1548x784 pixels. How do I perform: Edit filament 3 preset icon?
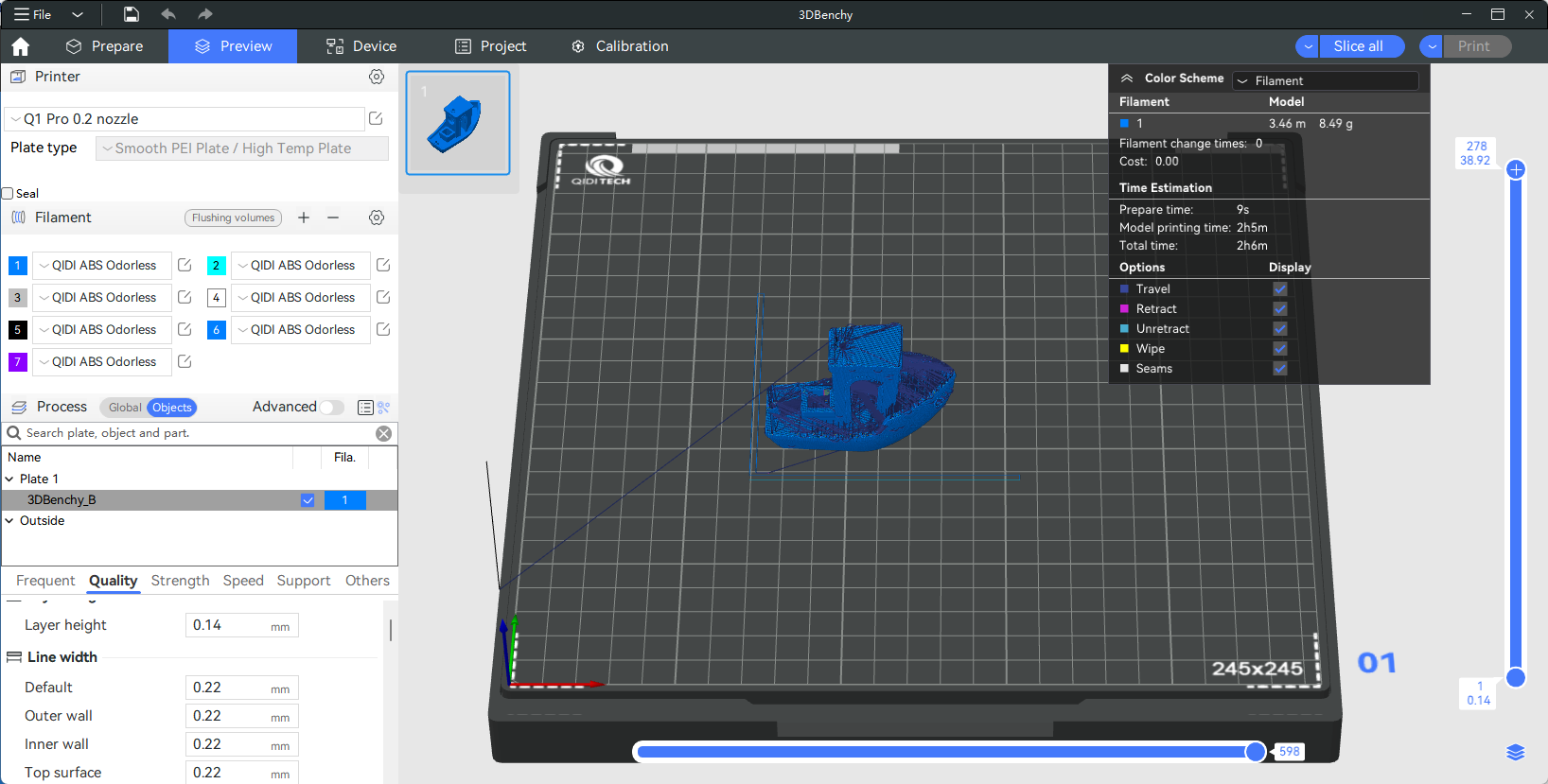pyautogui.click(x=185, y=298)
